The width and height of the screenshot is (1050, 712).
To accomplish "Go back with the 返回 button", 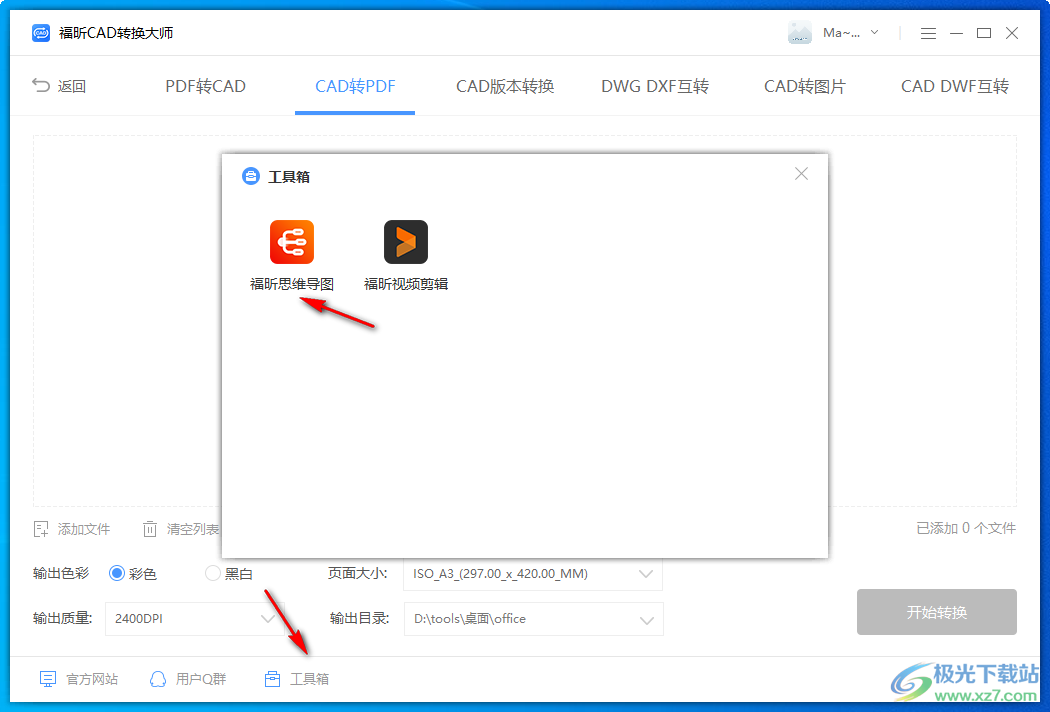I will coord(59,86).
